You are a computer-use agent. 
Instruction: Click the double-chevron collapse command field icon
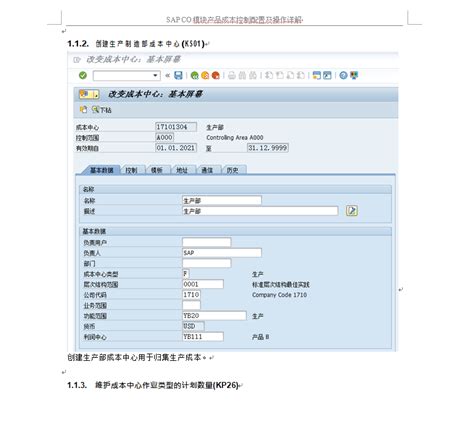168,75
